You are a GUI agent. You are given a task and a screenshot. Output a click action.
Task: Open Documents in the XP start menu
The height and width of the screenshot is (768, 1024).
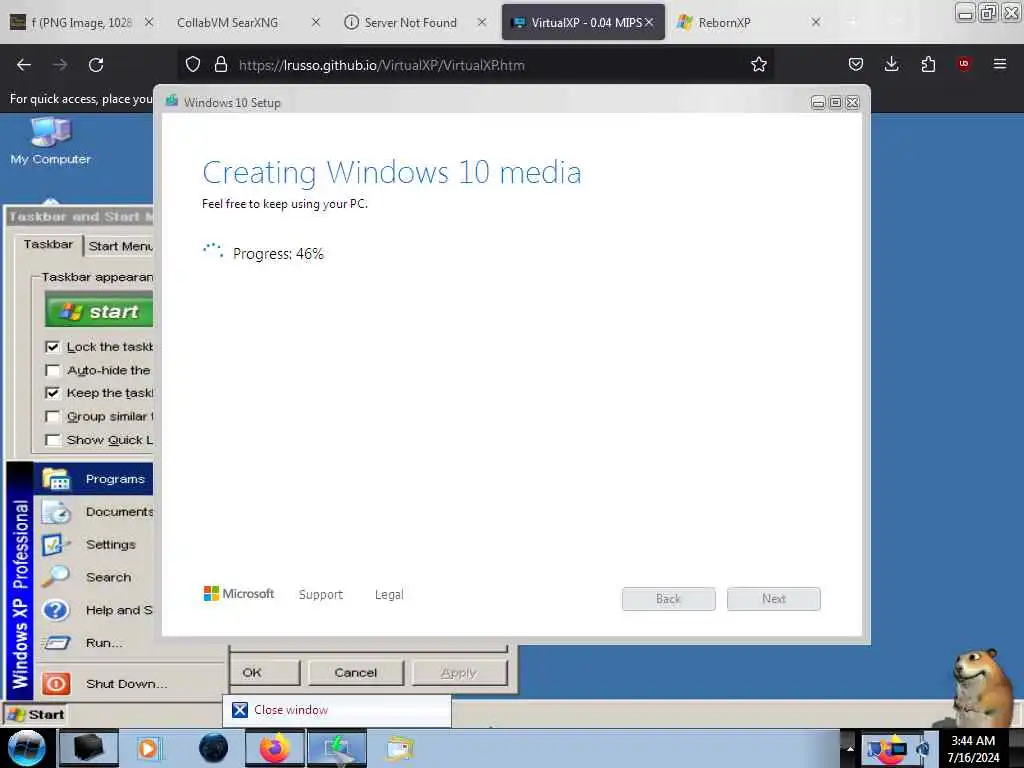(93, 511)
